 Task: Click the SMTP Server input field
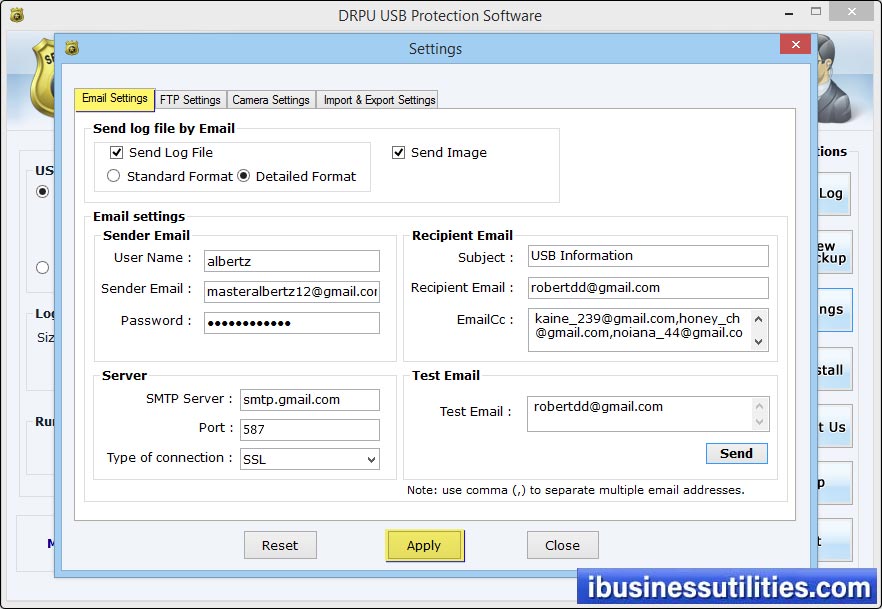[x=309, y=400]
